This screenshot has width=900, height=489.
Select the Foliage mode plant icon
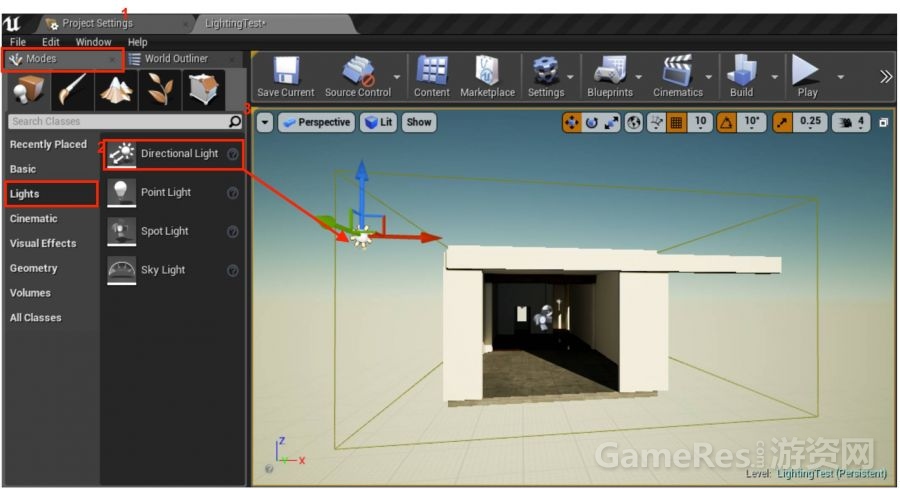160,90
